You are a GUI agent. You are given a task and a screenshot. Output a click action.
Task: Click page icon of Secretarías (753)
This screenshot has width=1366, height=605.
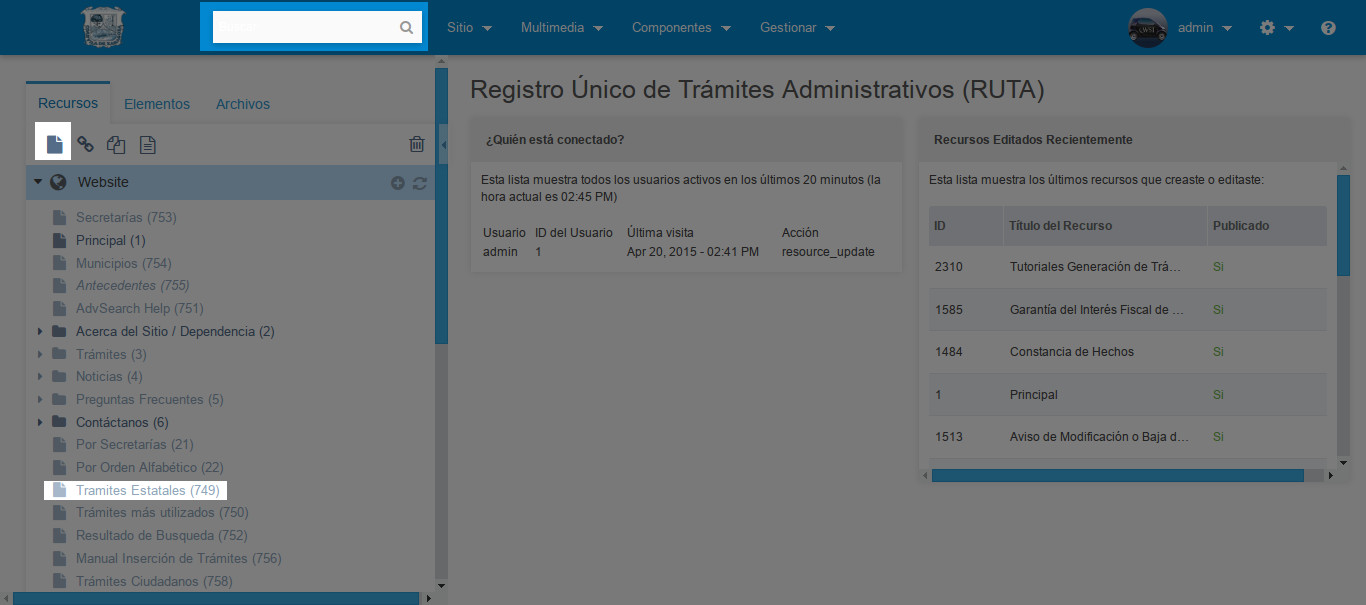[x=59, y=217]
